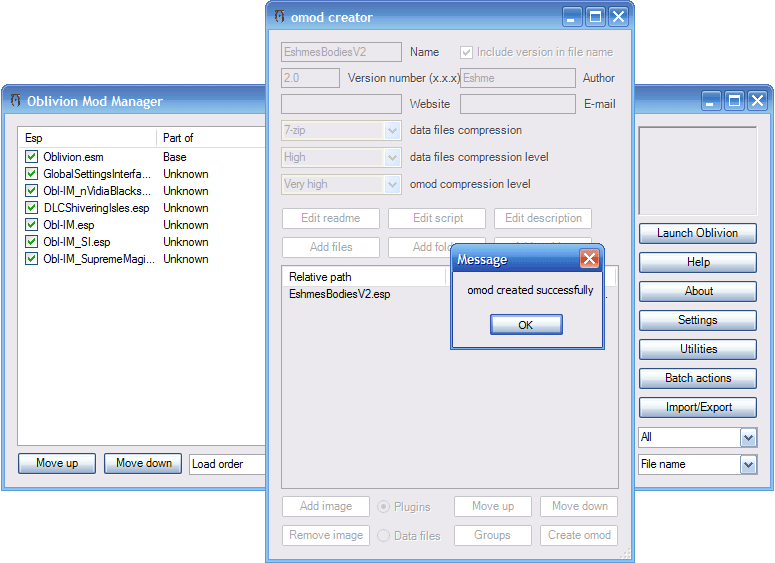Toggle the Obl-IM_SupremeMagi... checkbox
This screenshot has height=563, width=775.
pos(32,259)
